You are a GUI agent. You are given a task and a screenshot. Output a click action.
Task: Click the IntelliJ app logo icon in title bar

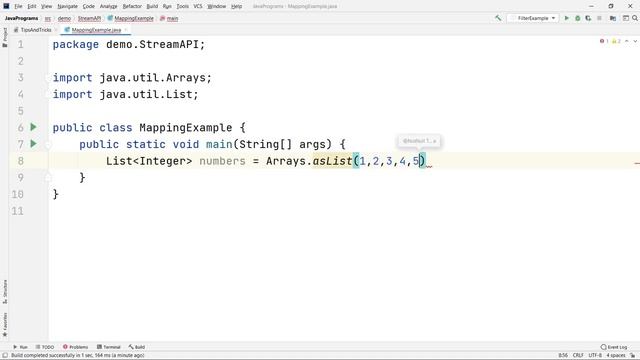pos(6,6)
